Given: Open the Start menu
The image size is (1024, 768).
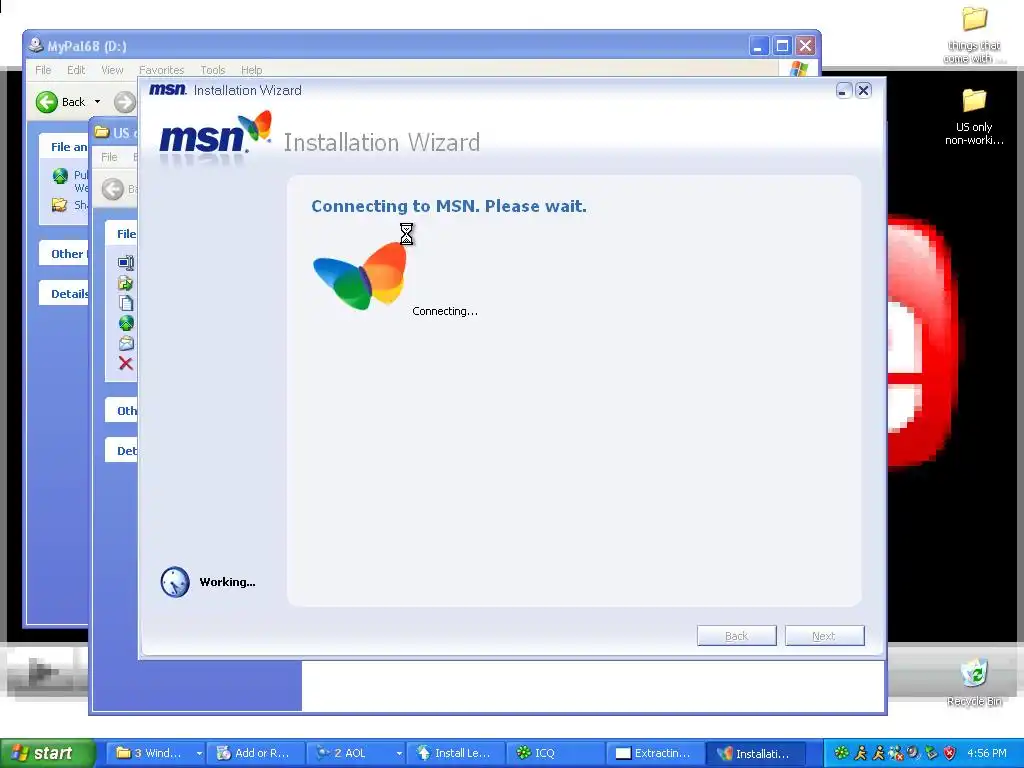Looking at the screenshot, I should point(48,753).
